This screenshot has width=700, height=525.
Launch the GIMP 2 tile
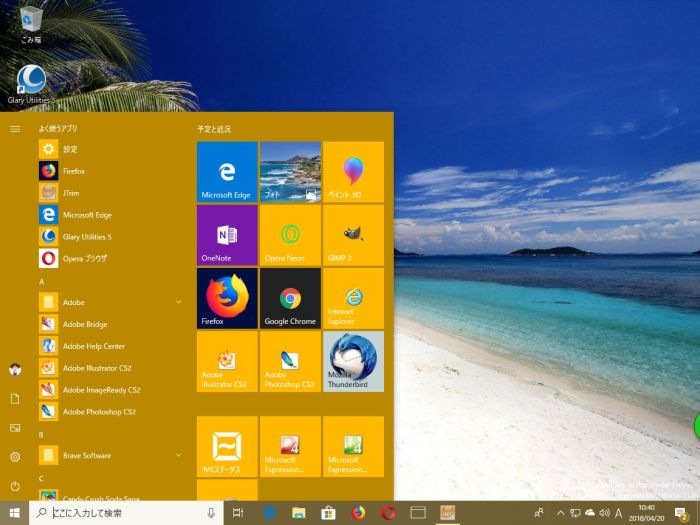pyautogui.click(x=353, y=234)
